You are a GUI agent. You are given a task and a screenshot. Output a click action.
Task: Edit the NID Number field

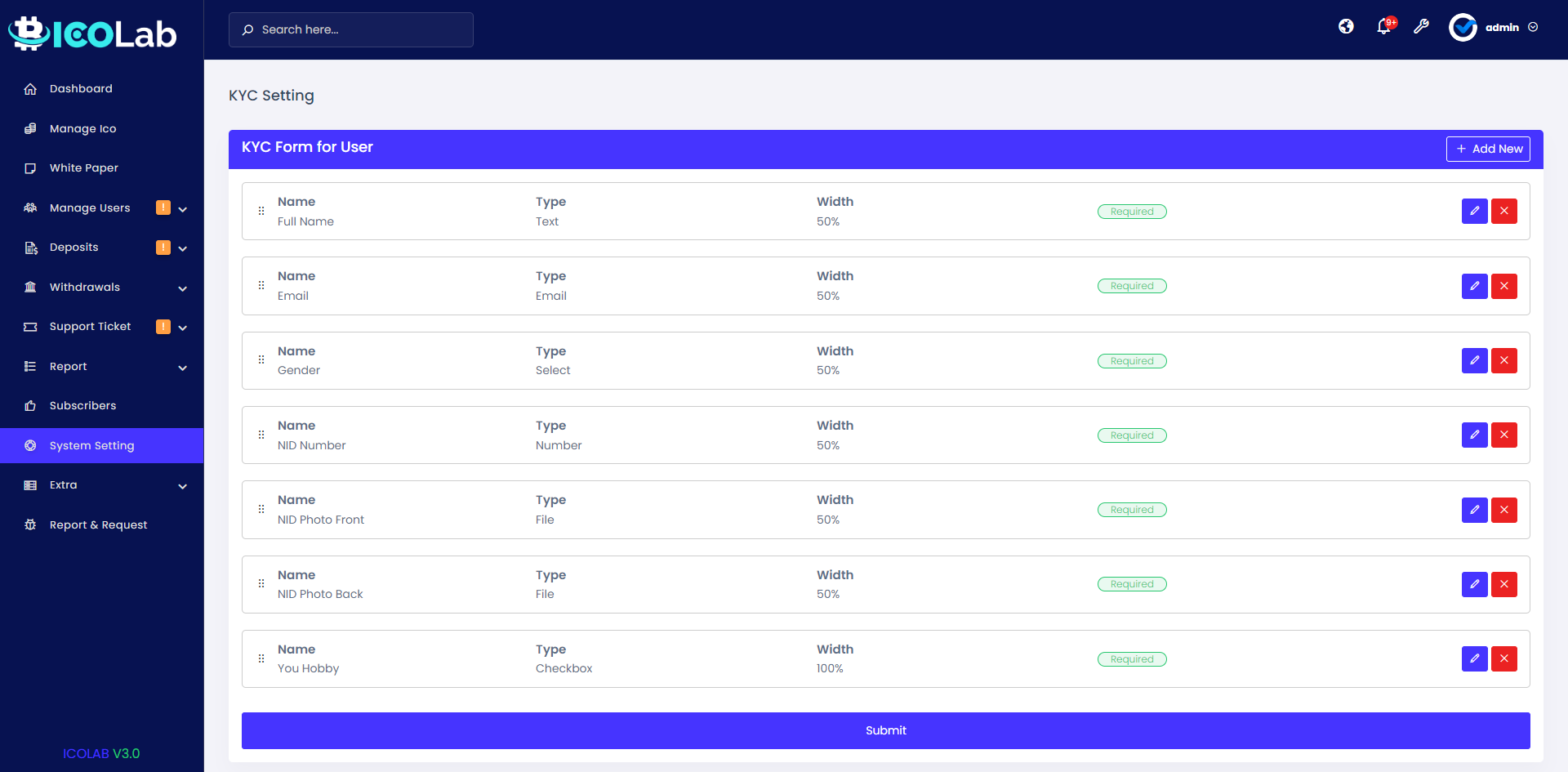coord(1474,435)
